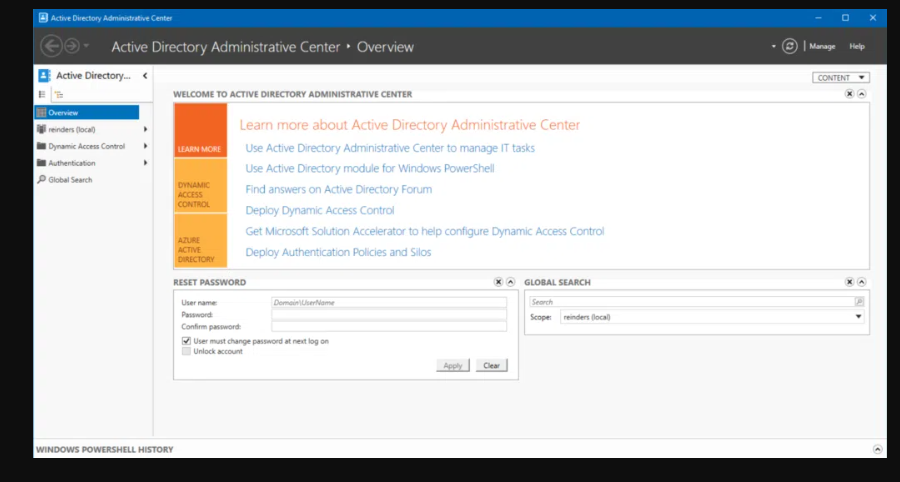Click the Clear button in Reset Password

coord(491,366)
